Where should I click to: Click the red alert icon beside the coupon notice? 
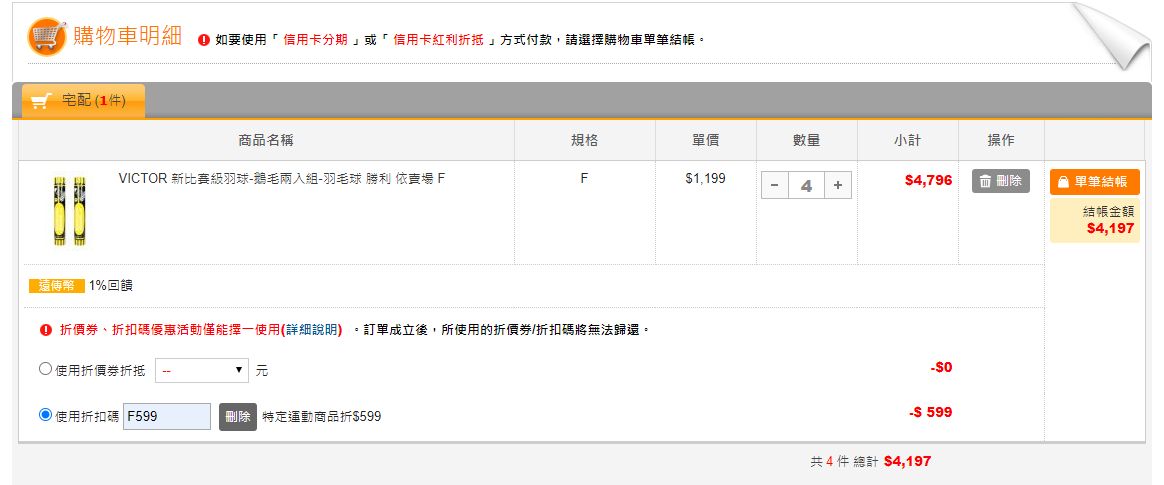pos(45,329)
